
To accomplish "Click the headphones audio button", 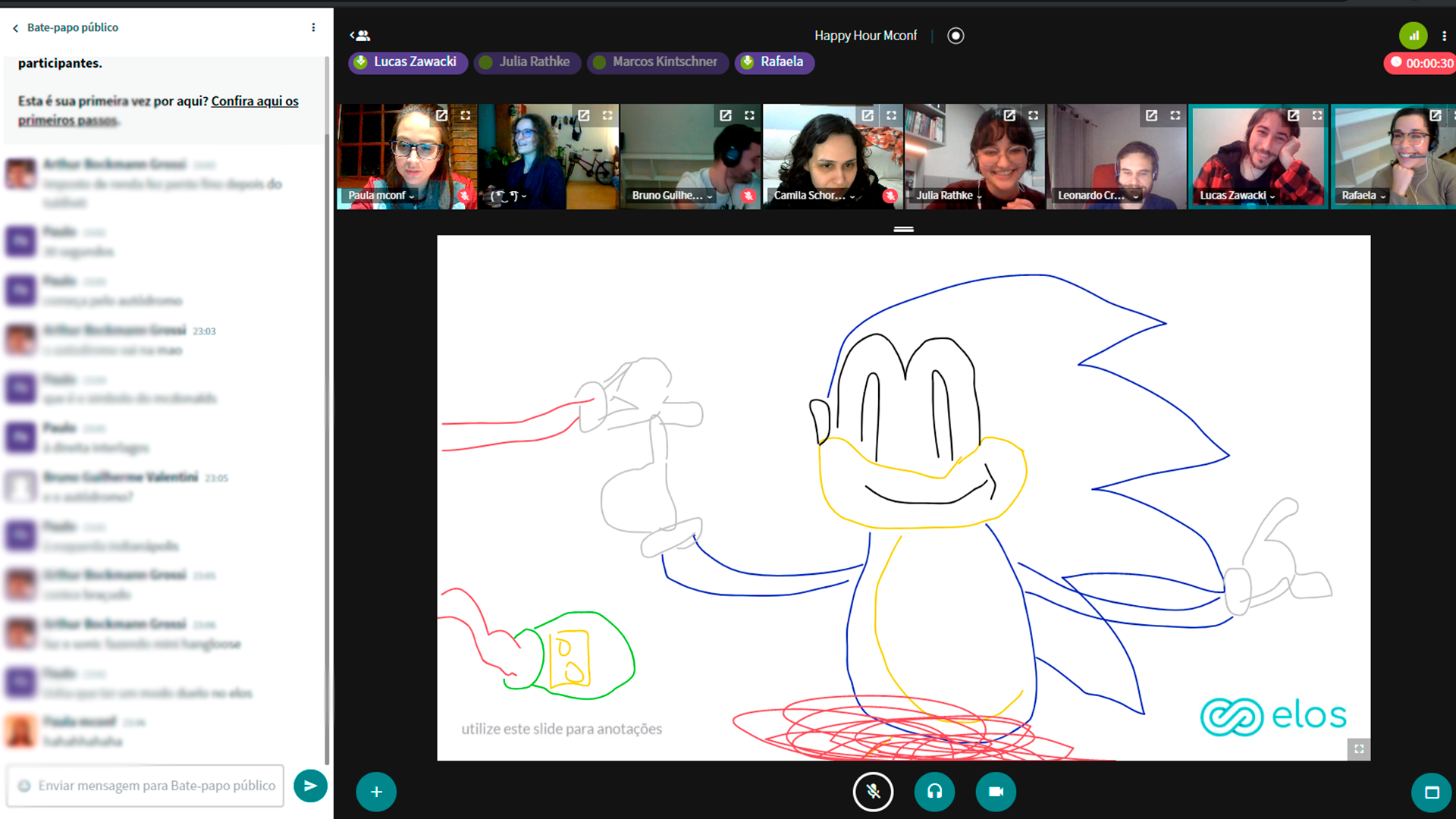I will point(934,792).
